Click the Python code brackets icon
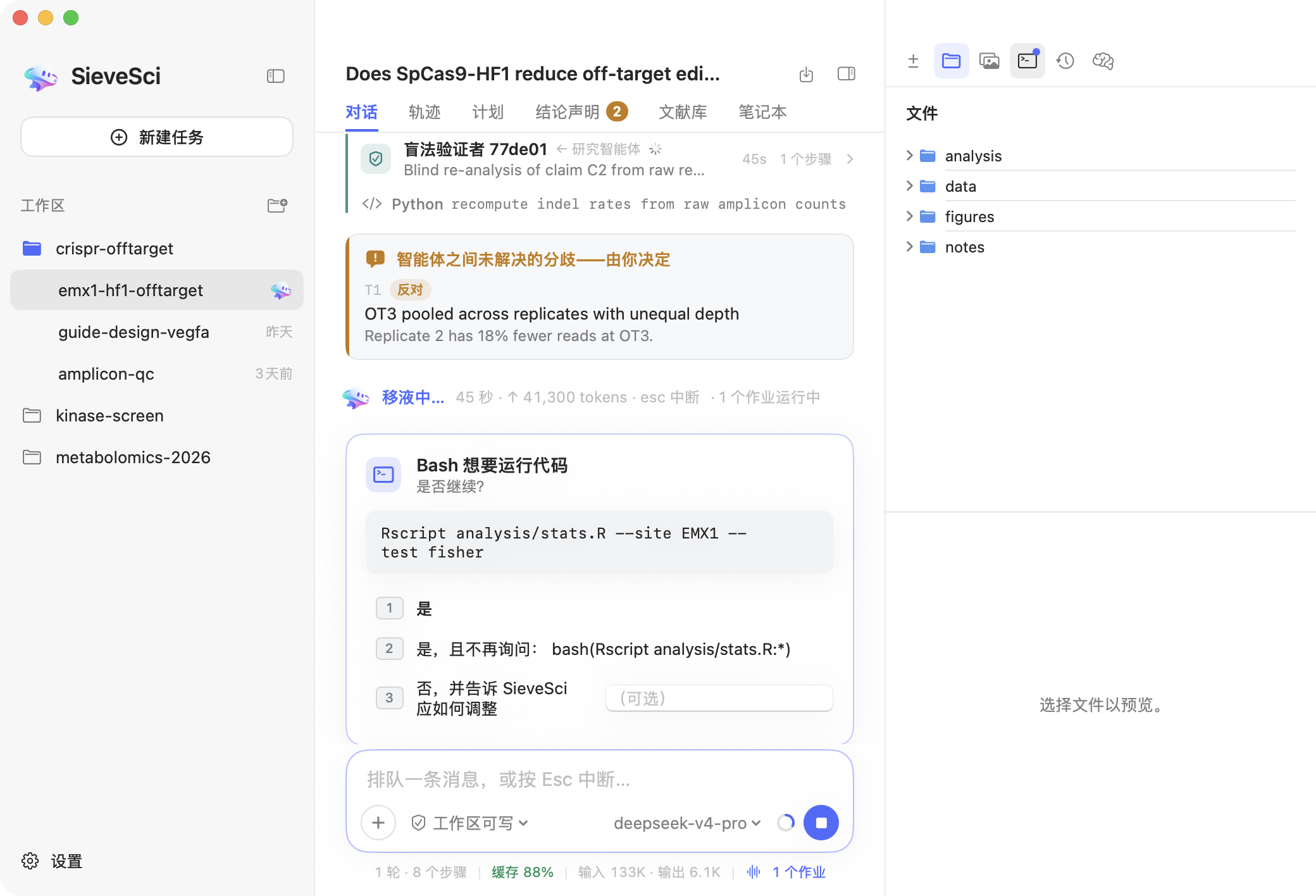This screenshot has height=896, width=1316. (372, 204)
